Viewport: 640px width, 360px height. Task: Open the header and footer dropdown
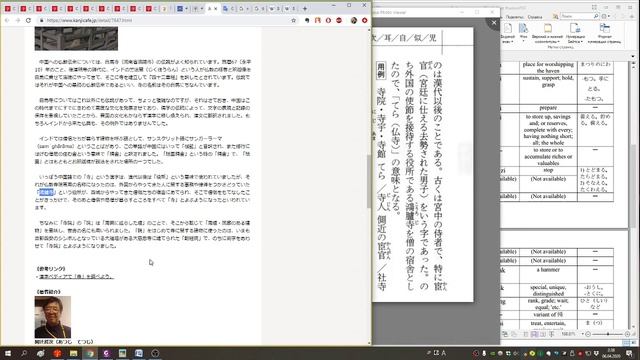pyautogui.click(x=547, y=33)
